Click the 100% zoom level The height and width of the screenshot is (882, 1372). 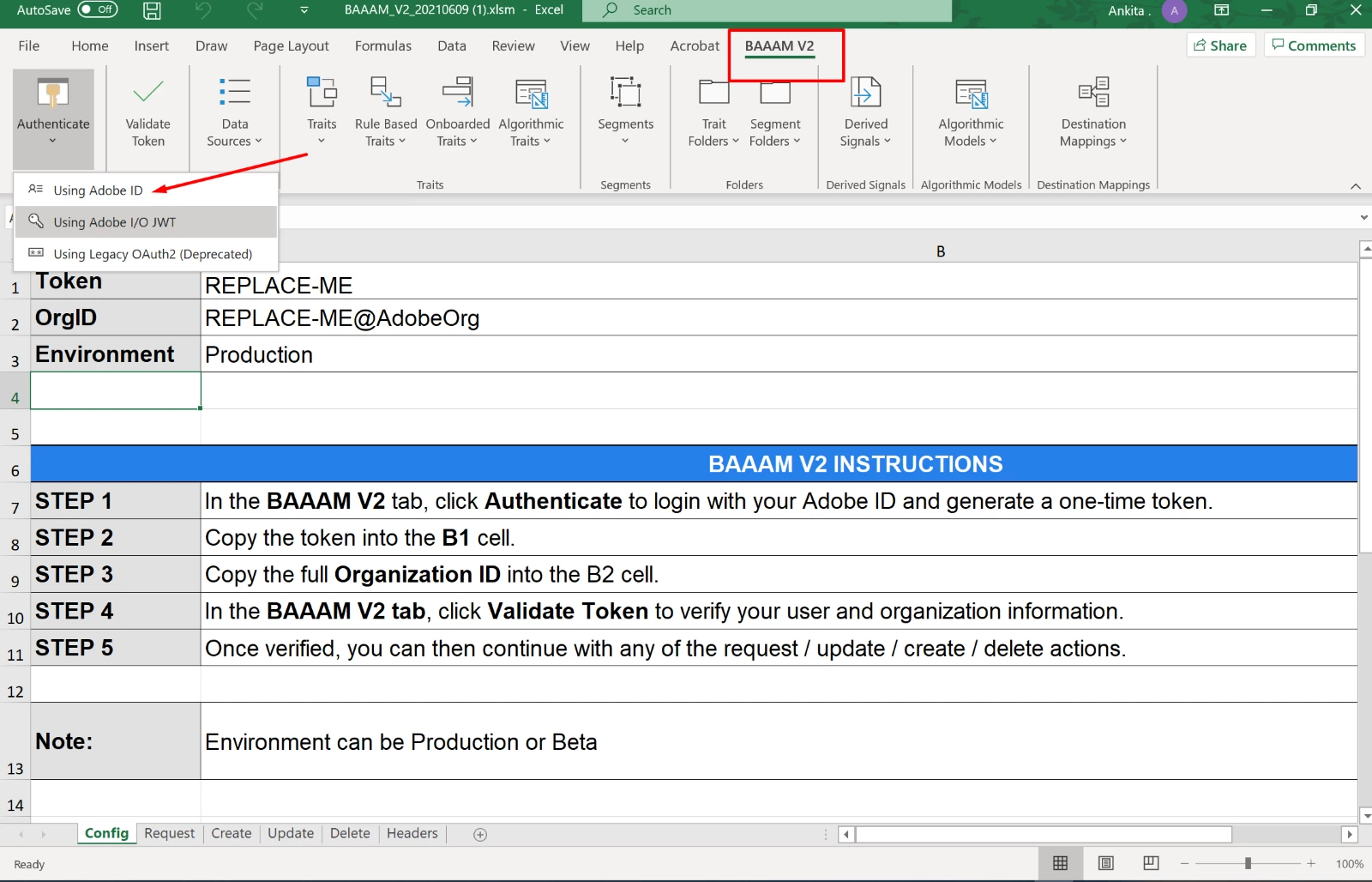tap(1350, 864)
